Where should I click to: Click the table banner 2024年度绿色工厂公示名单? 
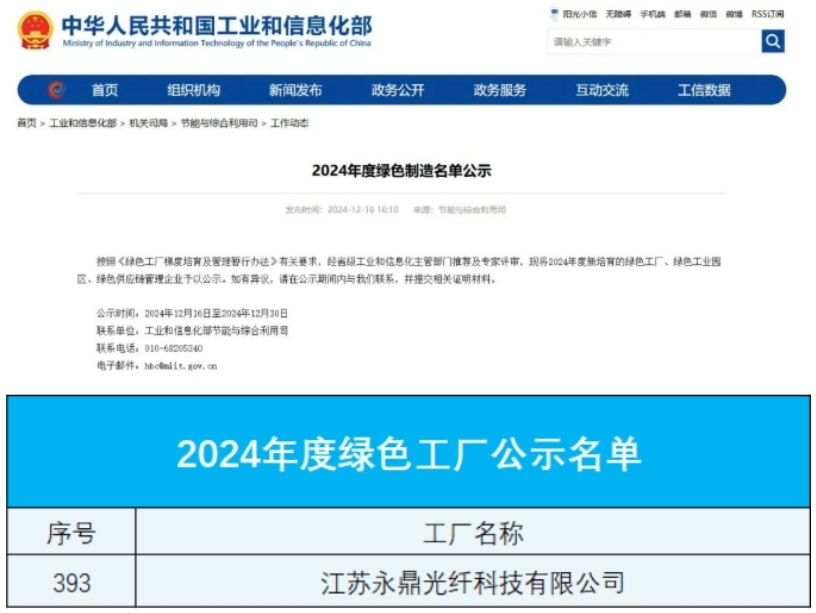click(409, 454)
